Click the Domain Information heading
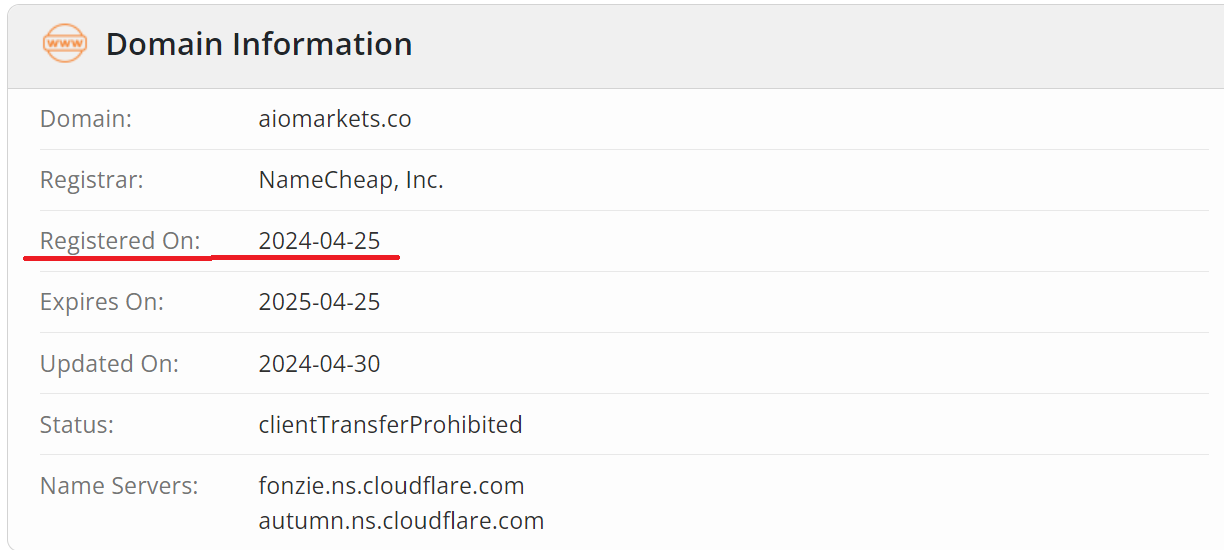The height and width of the screenshot is (550, 1224). point(259,44)
